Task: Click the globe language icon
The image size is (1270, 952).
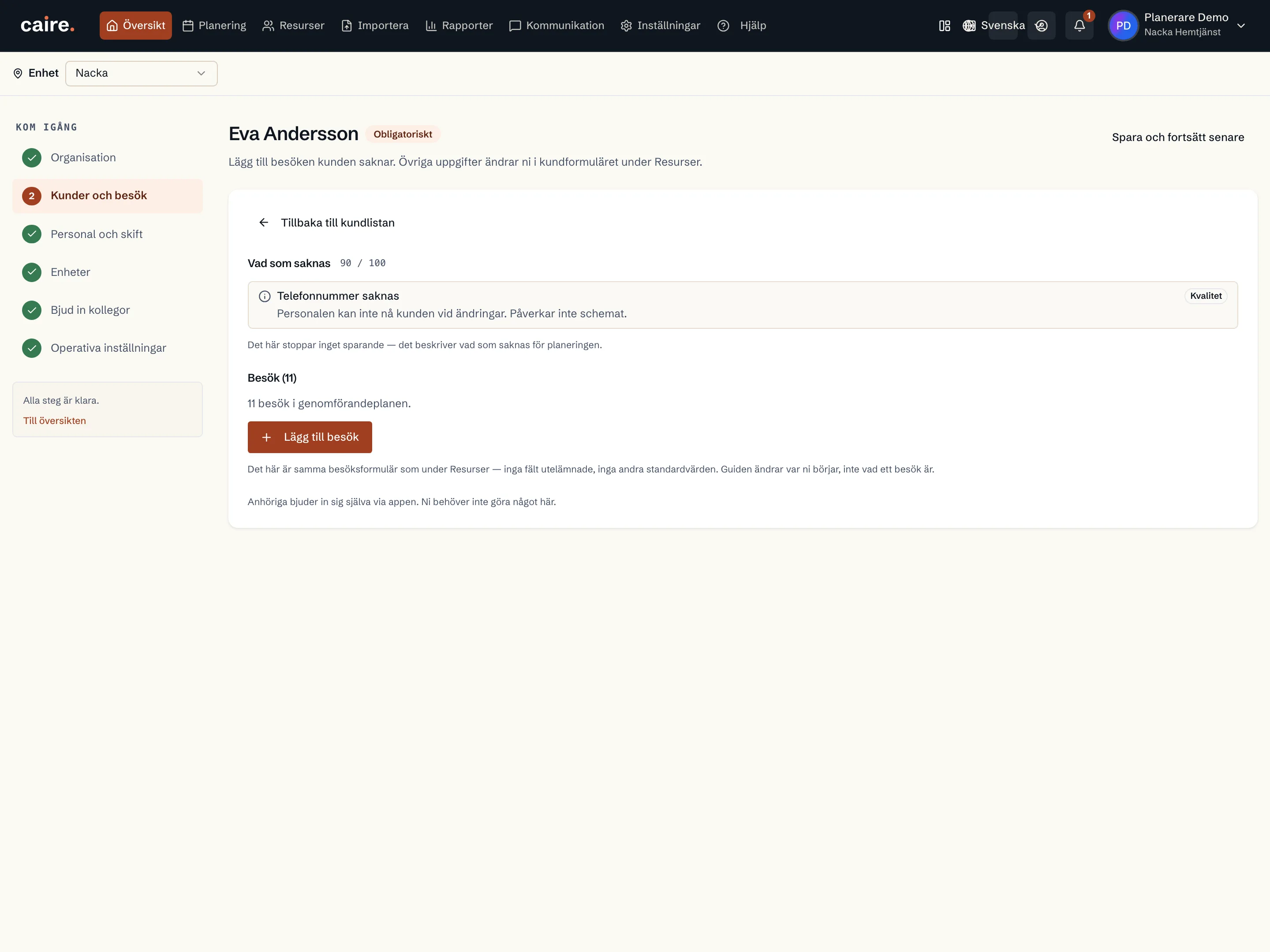Action: (x=969, y=26)
